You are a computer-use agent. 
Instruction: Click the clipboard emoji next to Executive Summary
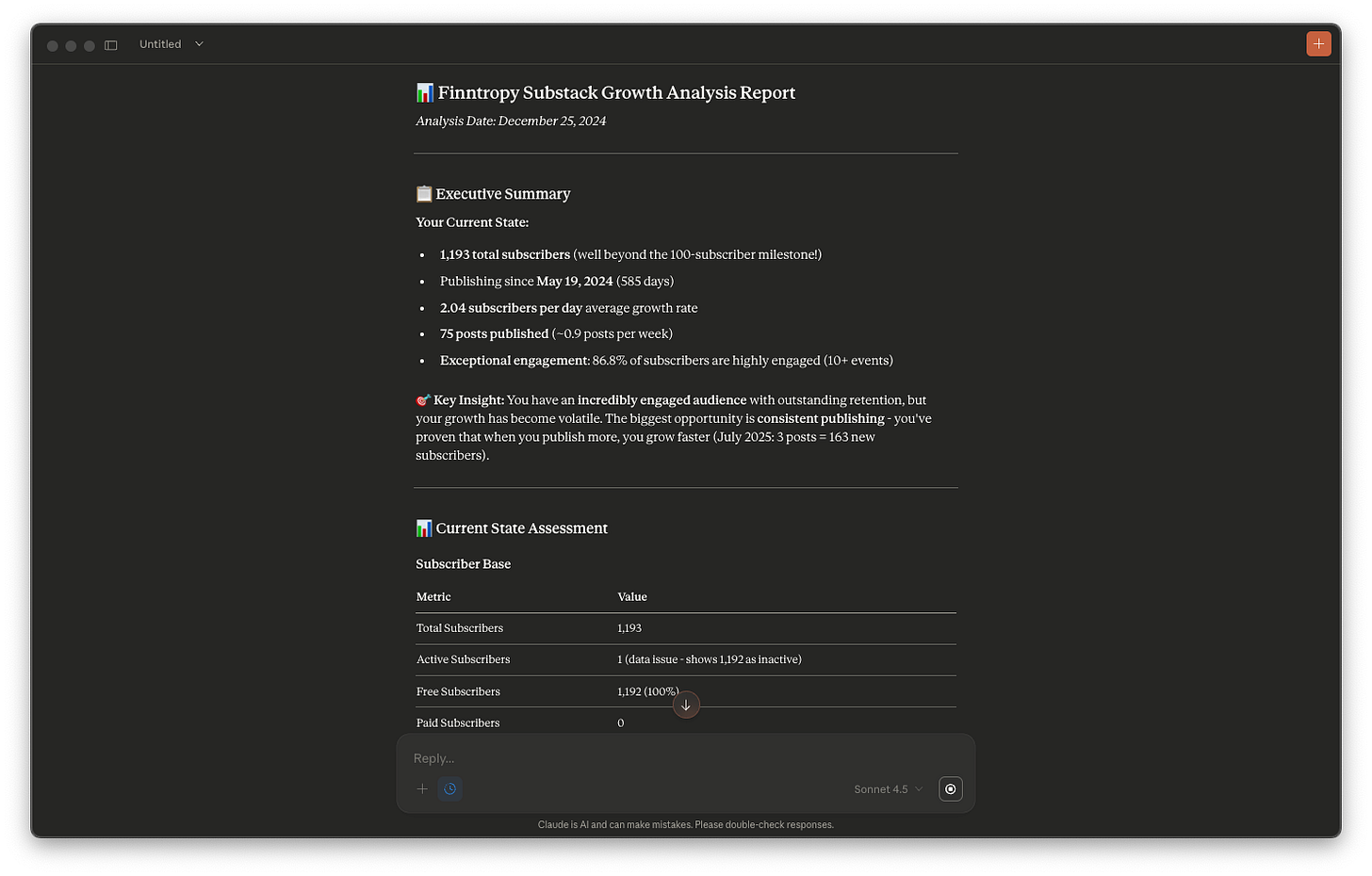coord(424,193)
